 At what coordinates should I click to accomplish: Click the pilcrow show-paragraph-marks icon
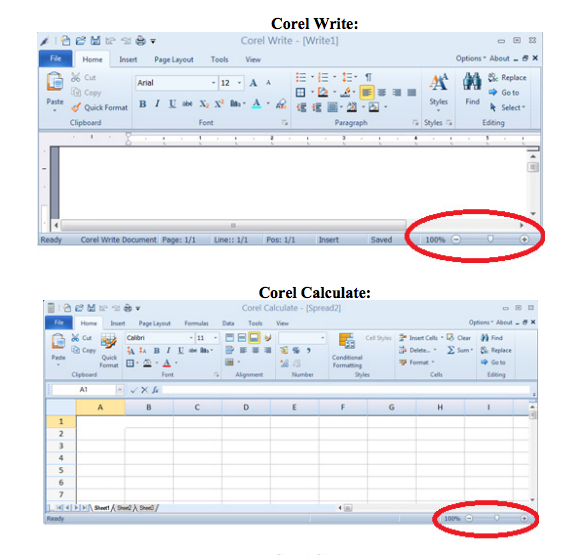point(368,77)
